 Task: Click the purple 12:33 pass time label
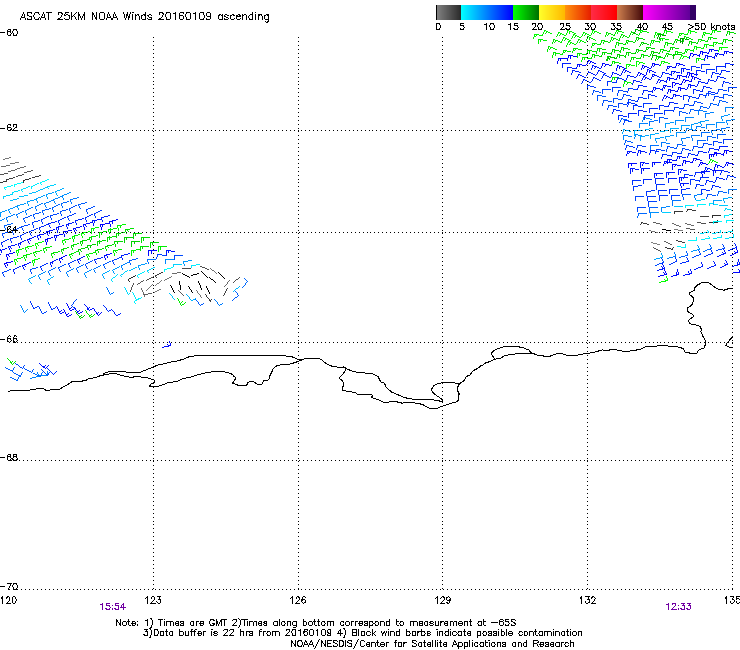tap(678, 607)
